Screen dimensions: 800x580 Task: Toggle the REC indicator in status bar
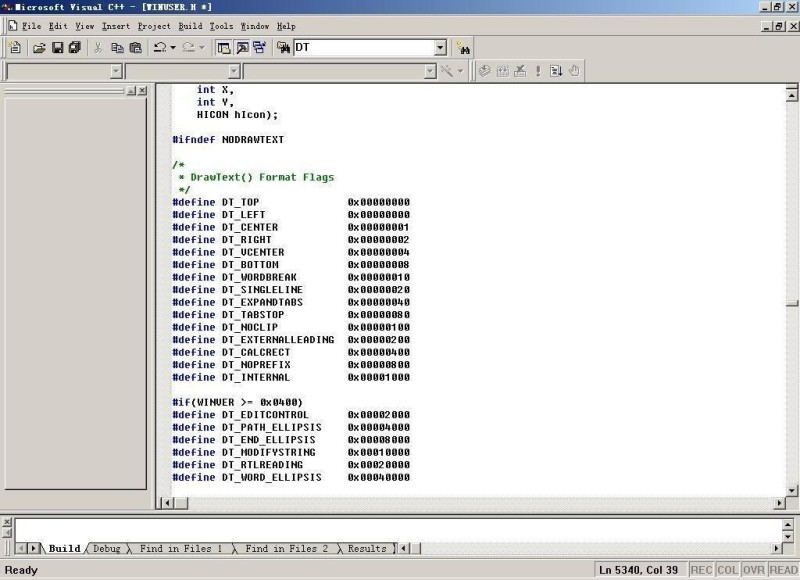click(702, 570)
